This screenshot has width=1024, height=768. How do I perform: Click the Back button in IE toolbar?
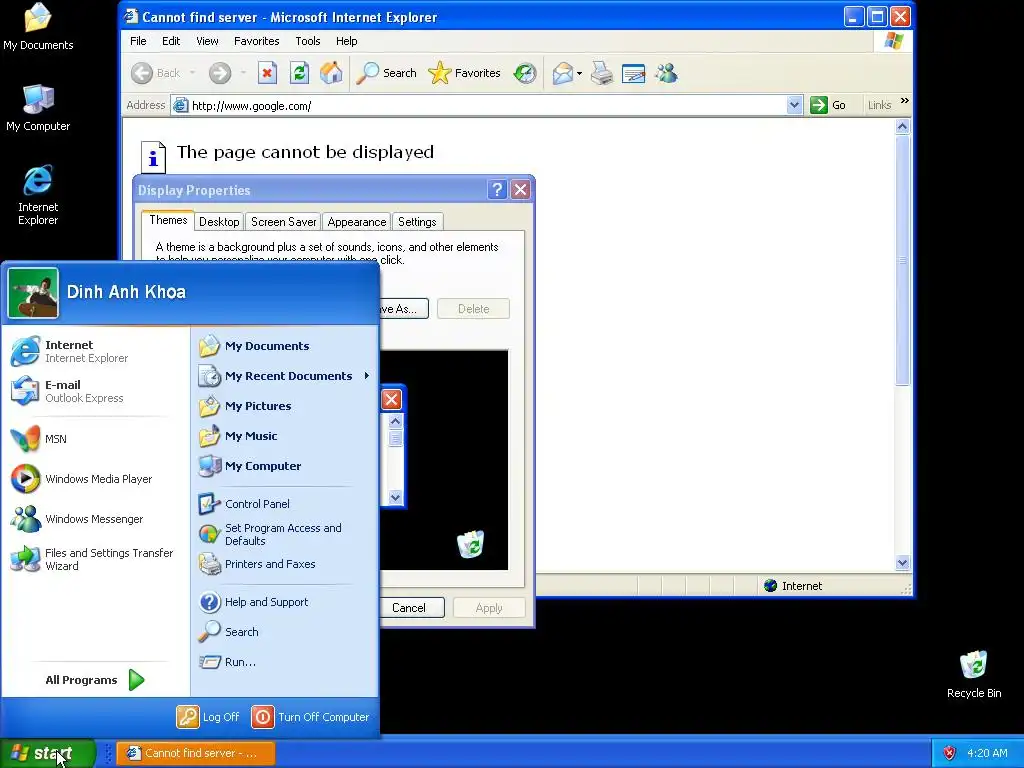coord(155,73)
